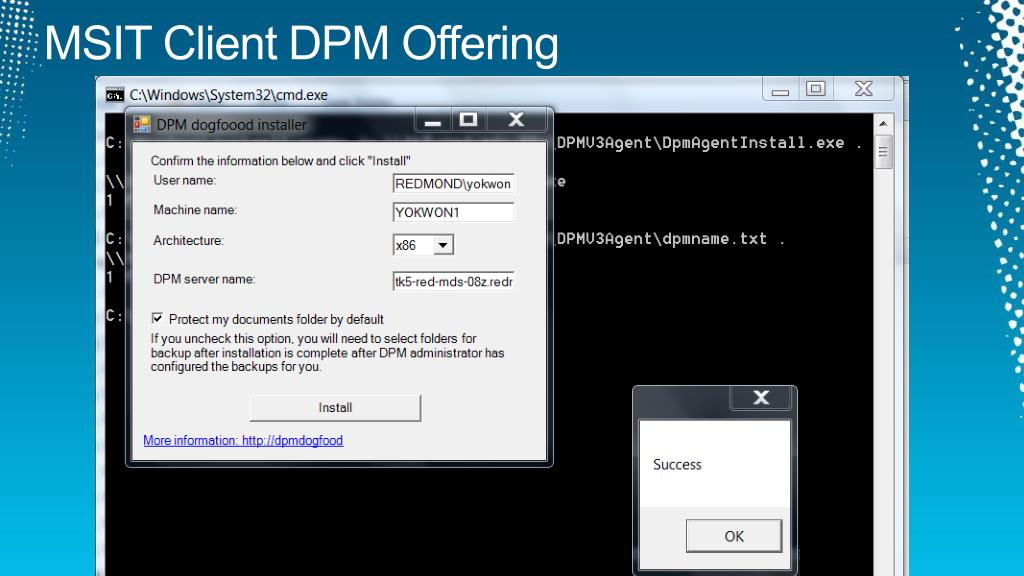Maximize the DPM dogfoood installer window
The height and width of the screenshot is (576, 1024).
pyautogui.click(x=468, y=120)
